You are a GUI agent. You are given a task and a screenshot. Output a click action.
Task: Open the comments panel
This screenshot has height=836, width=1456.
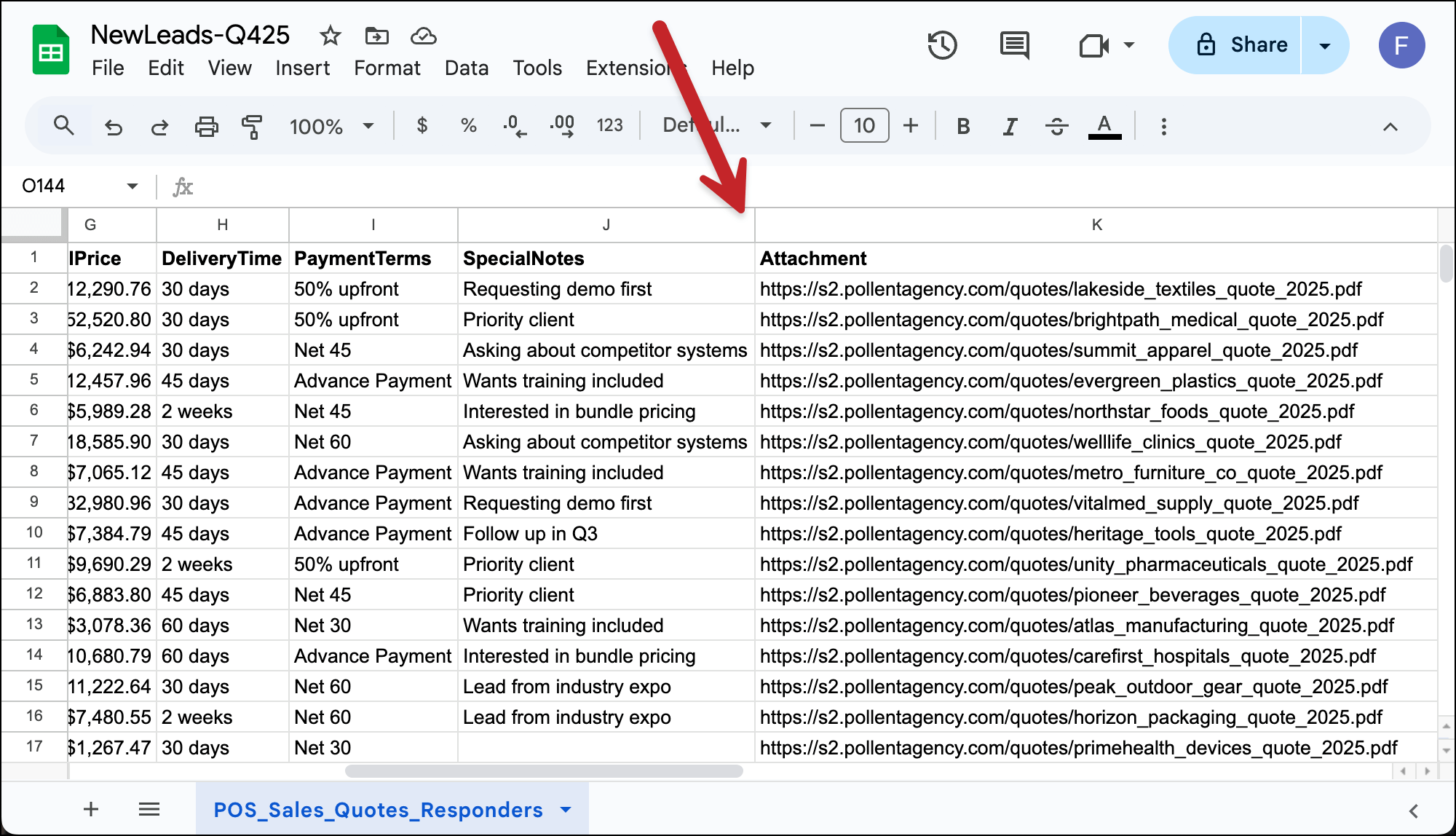click(1013, 45)
